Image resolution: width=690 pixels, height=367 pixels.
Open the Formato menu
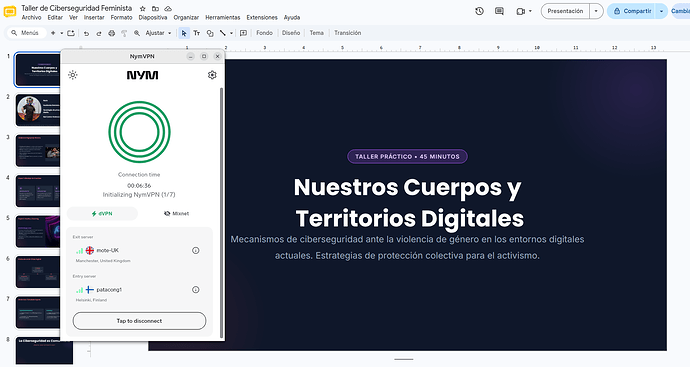[x=121, y=18]
